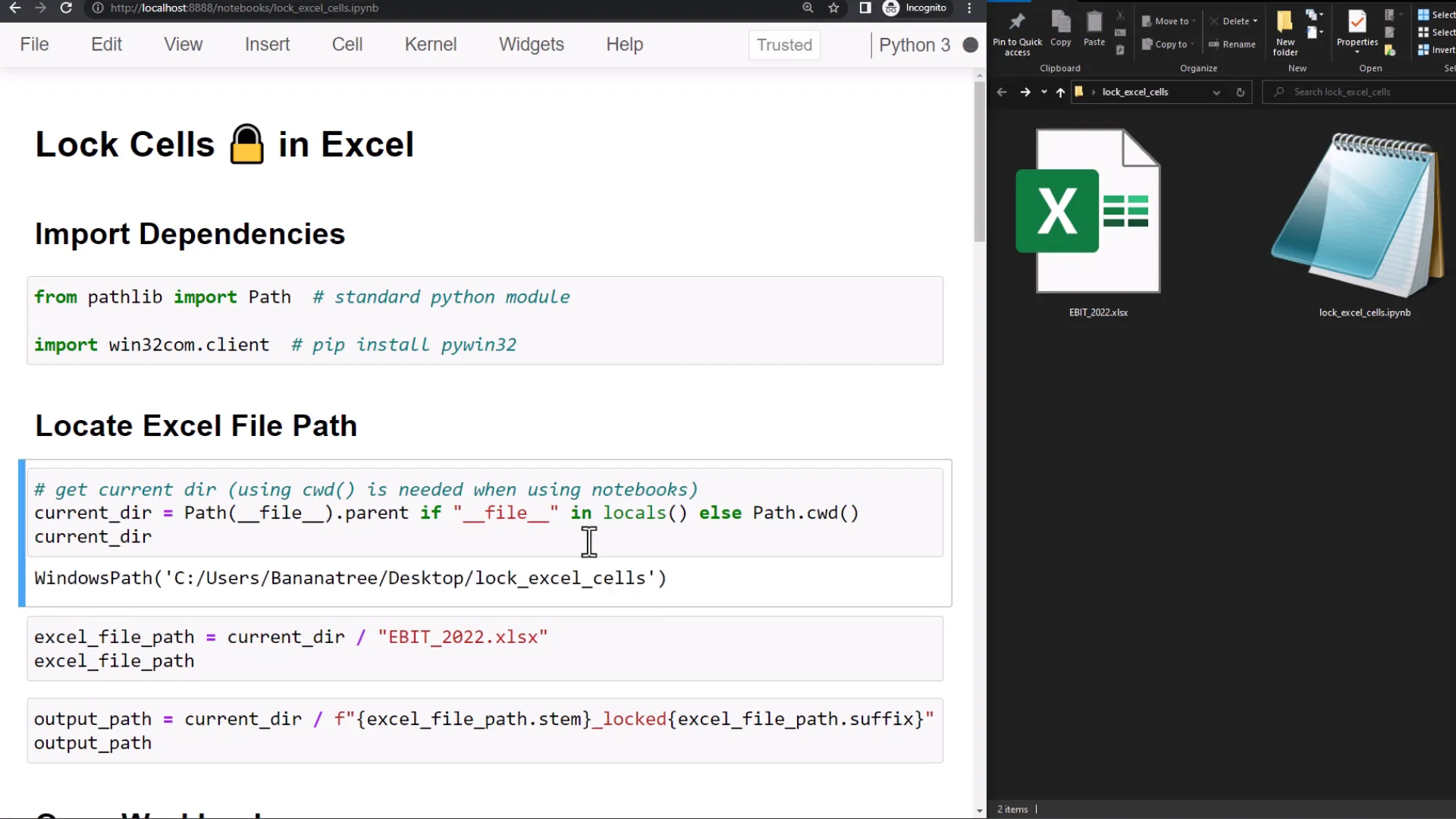Click the Open icon in Explorer ribbon
Viewport: 1456px width, 819px height.
1390,15
